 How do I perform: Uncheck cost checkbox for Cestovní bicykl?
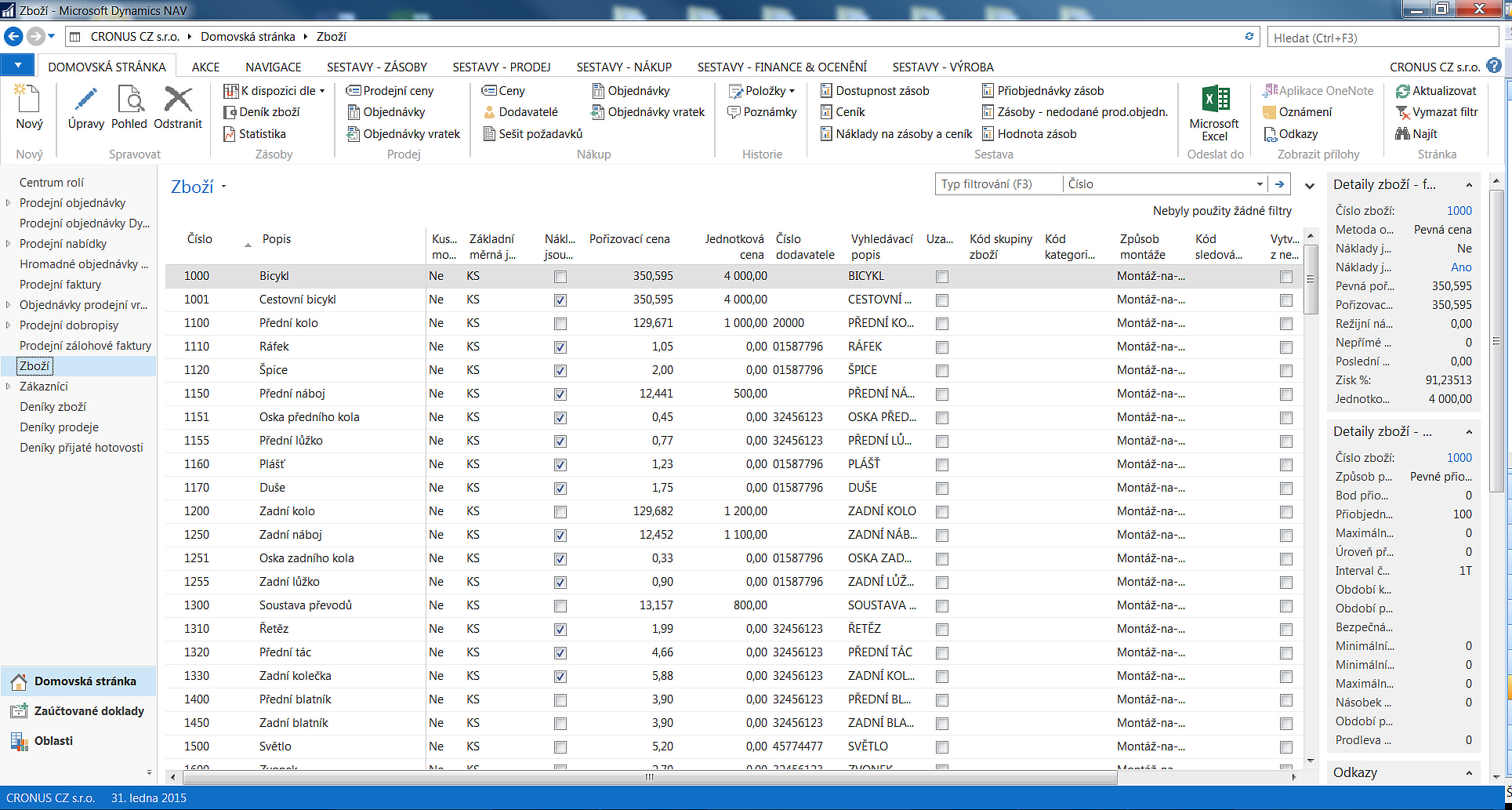click(x=560, y=300)
